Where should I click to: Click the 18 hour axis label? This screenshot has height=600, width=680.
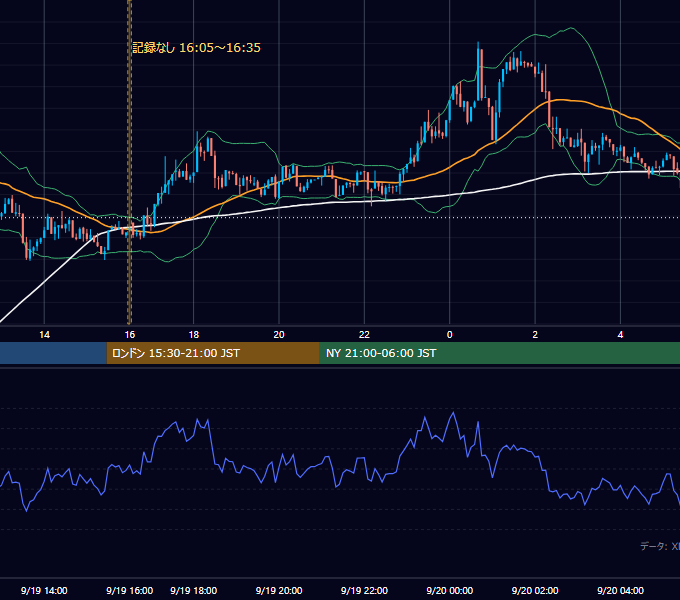[193, 335]
